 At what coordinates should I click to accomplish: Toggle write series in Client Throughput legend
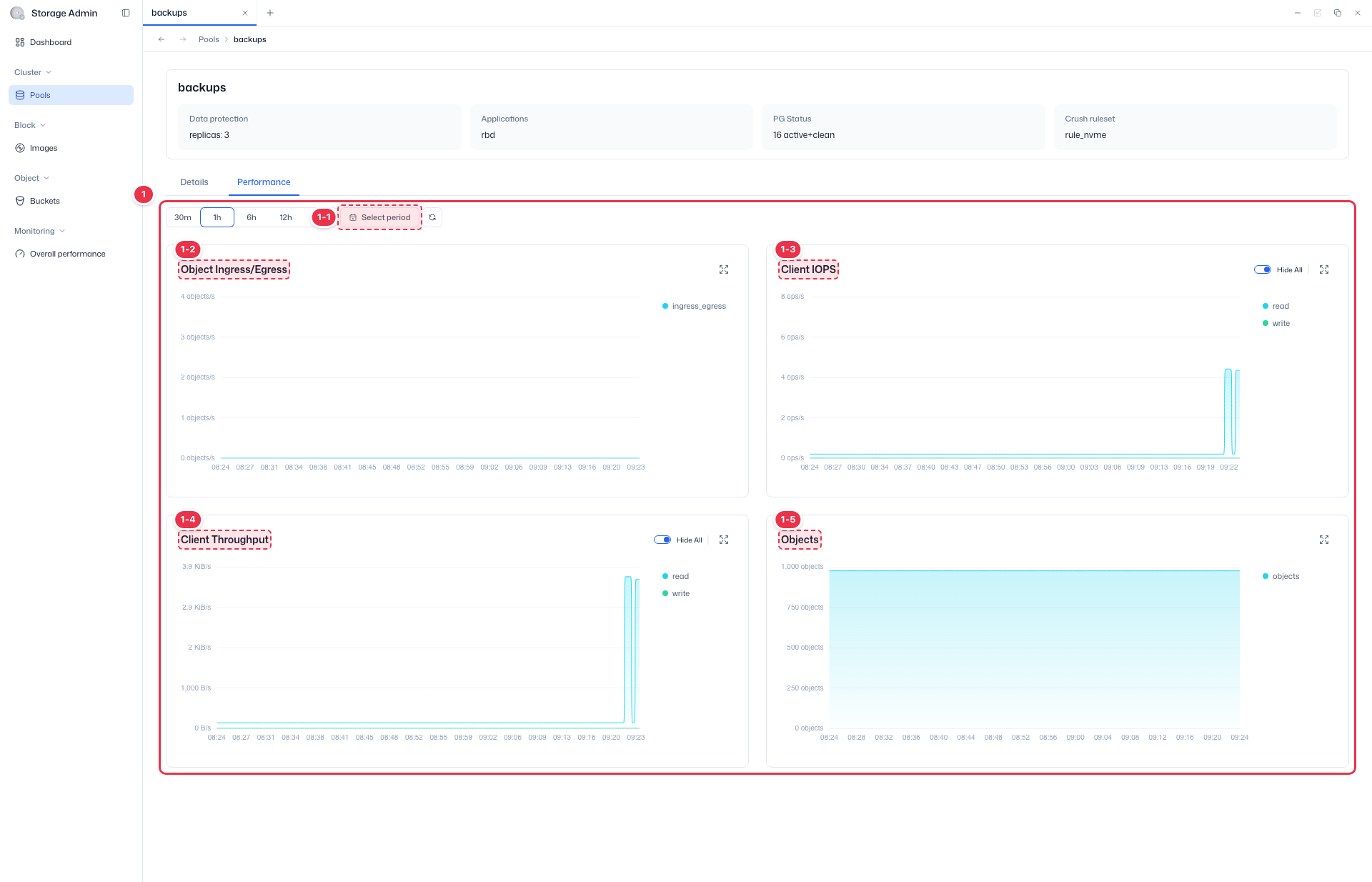[676, 593]
